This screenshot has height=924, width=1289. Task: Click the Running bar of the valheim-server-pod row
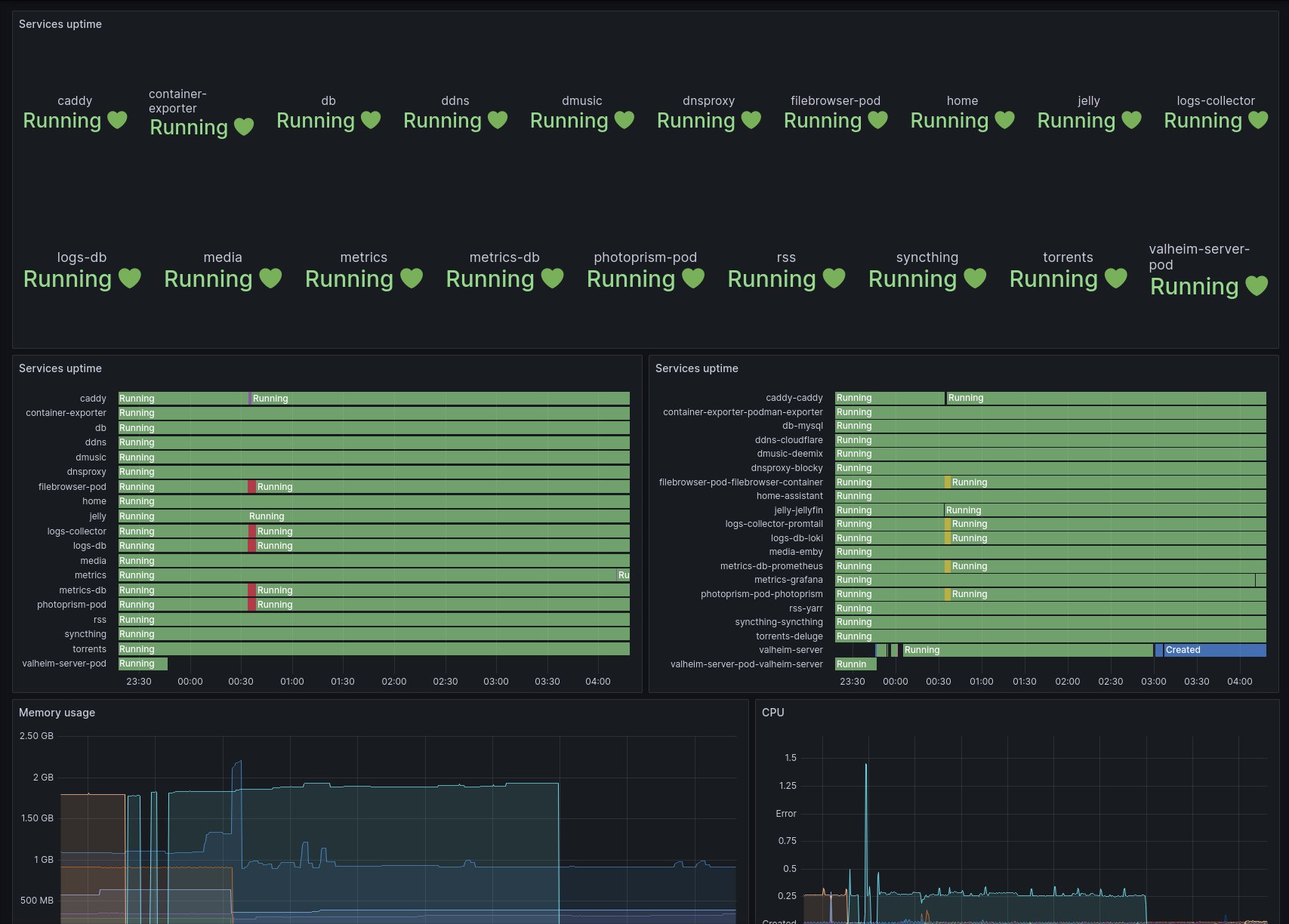[143, 664]
